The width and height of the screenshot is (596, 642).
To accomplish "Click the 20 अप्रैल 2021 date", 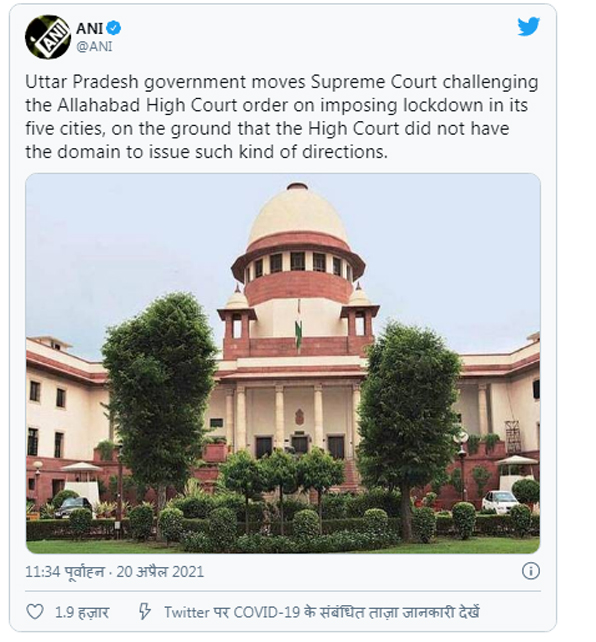I will (160, 572).
